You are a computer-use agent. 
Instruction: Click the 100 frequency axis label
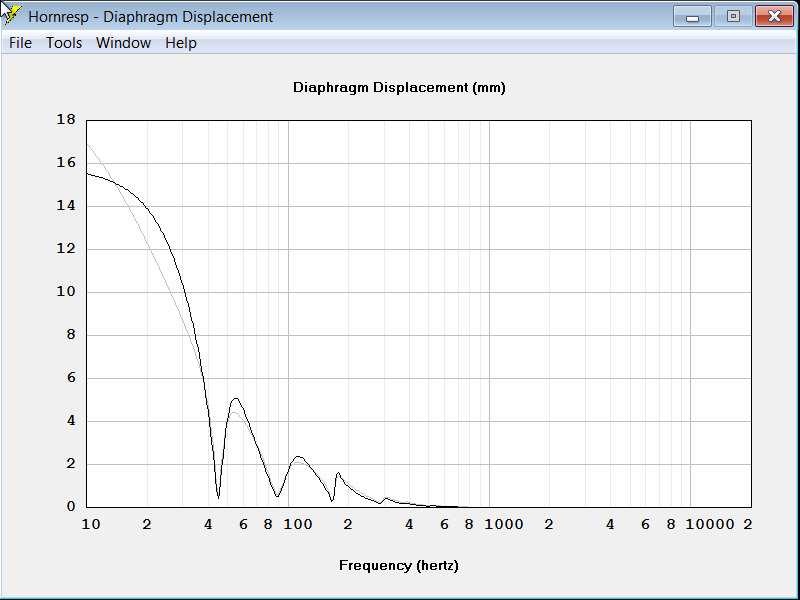tap(298, 524)
